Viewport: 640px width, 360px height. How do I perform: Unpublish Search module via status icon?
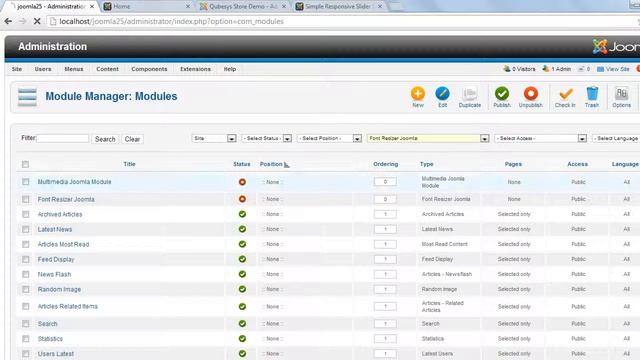pyautogui.click(x=242, y=324)
